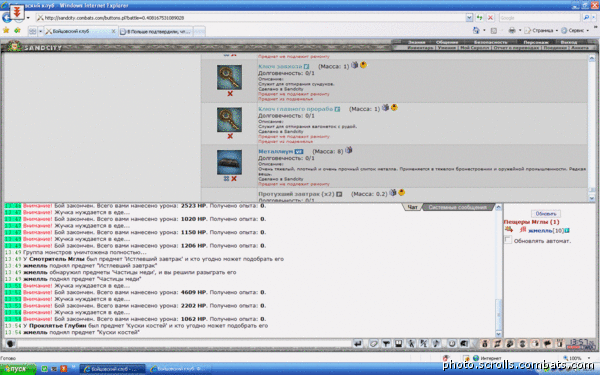Open the Общение menu
Screen dimensions: 600x375
tap(447, 42)
